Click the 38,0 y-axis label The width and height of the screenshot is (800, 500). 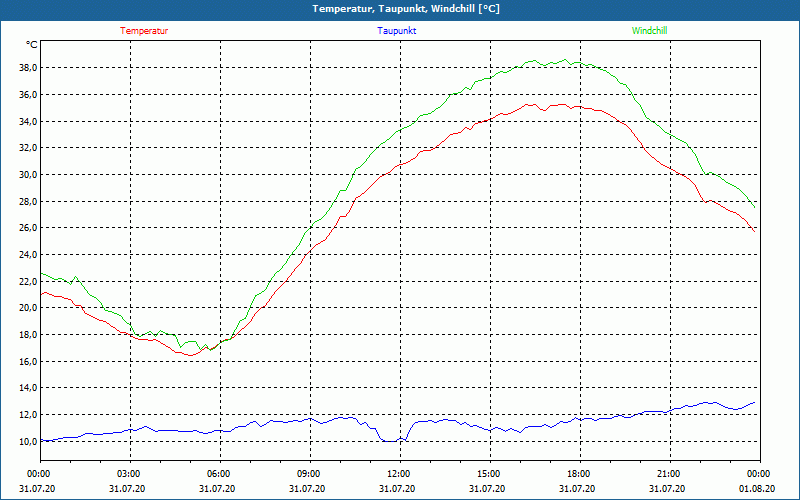[28, 68]
